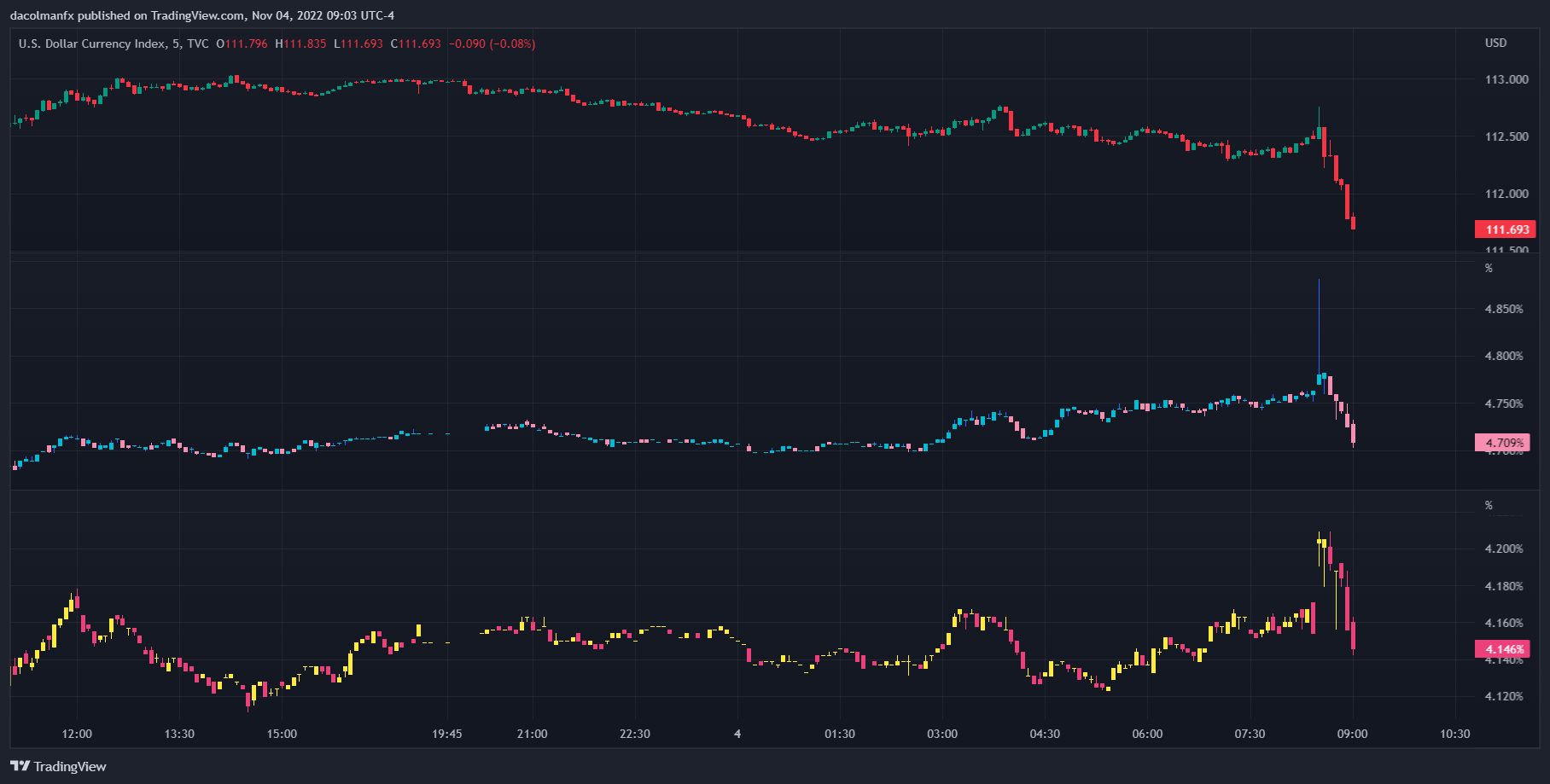Click the U.S. Dollar Currency Index symbol title
The image size is (1550, 784).
tap(92, 44)
